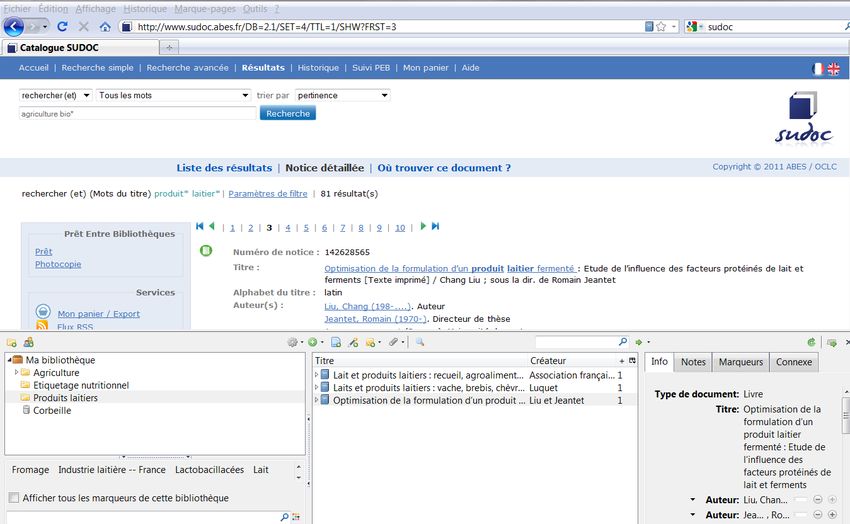Open the rechercher (et) dropdown
850x524 pixels.
coord(55,95)
